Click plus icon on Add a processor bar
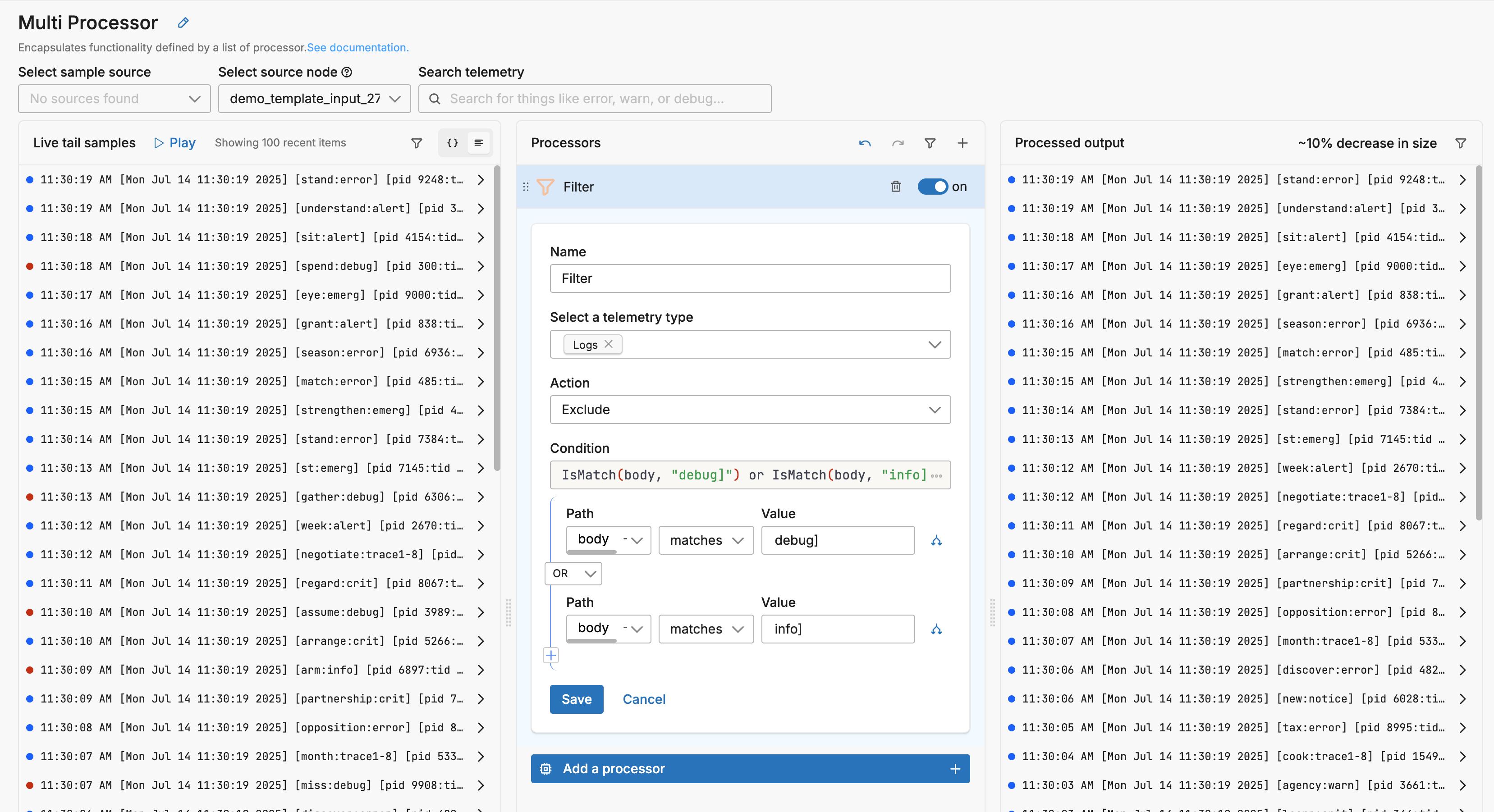The image size is (1494, 812). click(x=955, y=769)
